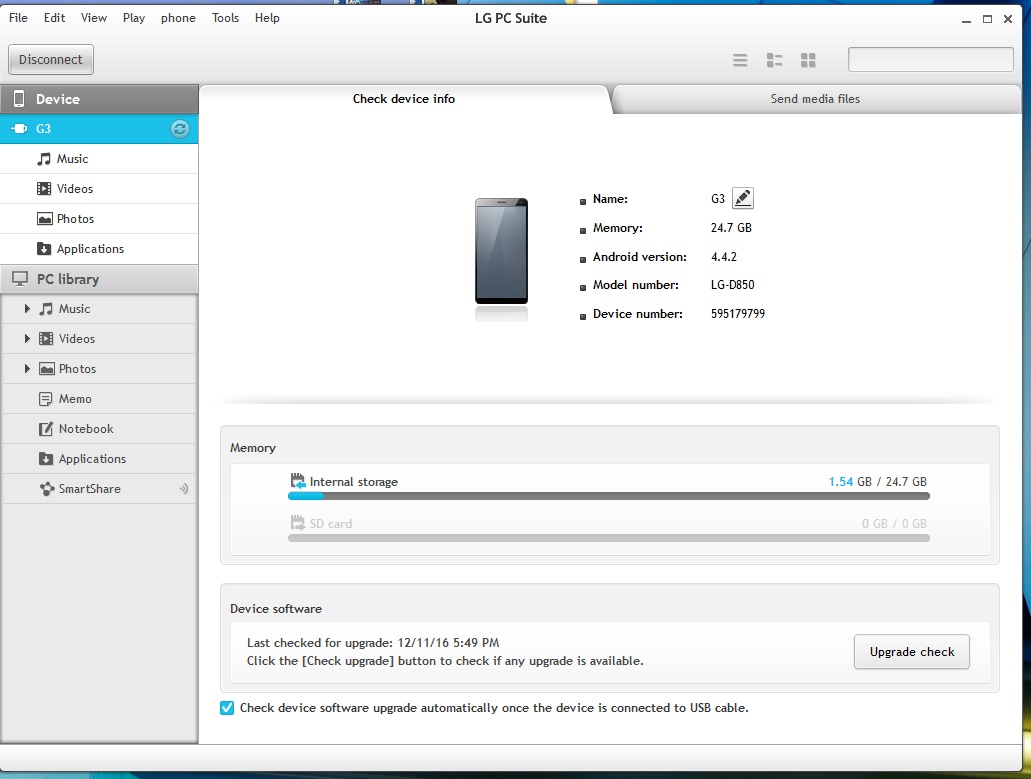Click Last checked for upgrade date text
This screenshot has width=1031, height=779.
pyautogui.click(x=373, y=643)
